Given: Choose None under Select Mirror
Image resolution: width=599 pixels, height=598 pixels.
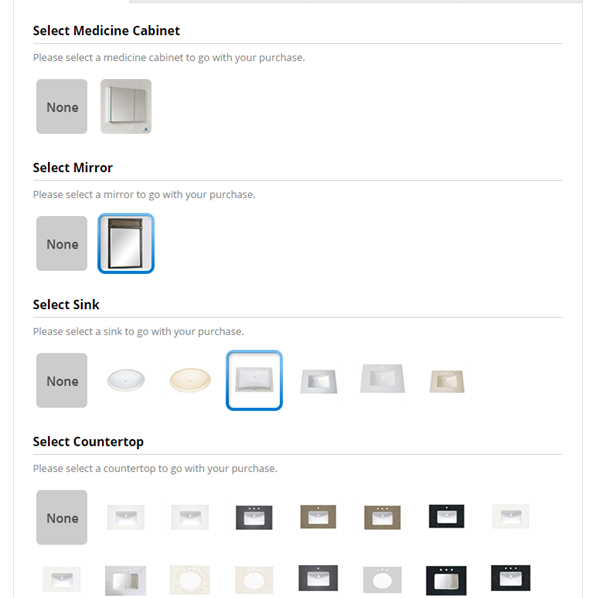Looking at the screenshot, I should pos(62,243).
